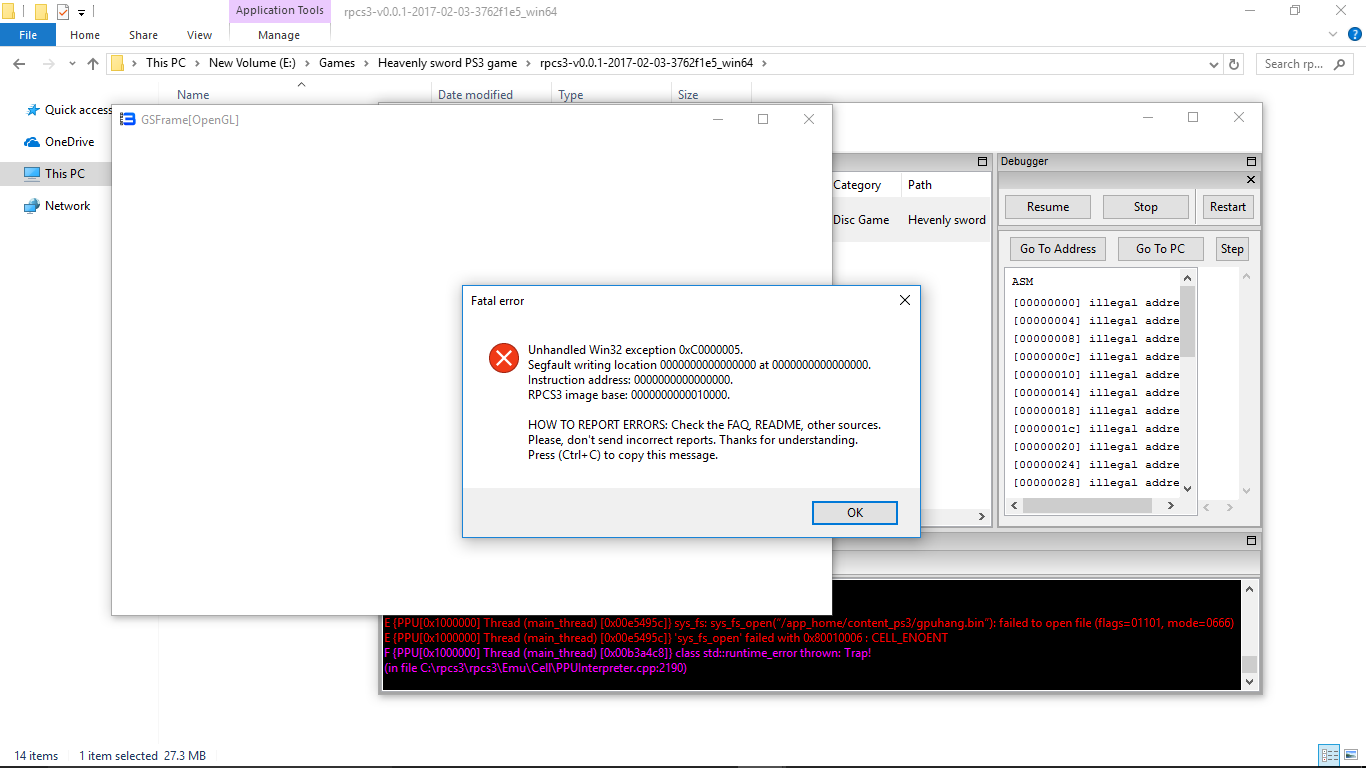Image resolution: width=1366 pixels, height=768 pixels.
Task: Open the Share ribbon tab
Action: 143,35
